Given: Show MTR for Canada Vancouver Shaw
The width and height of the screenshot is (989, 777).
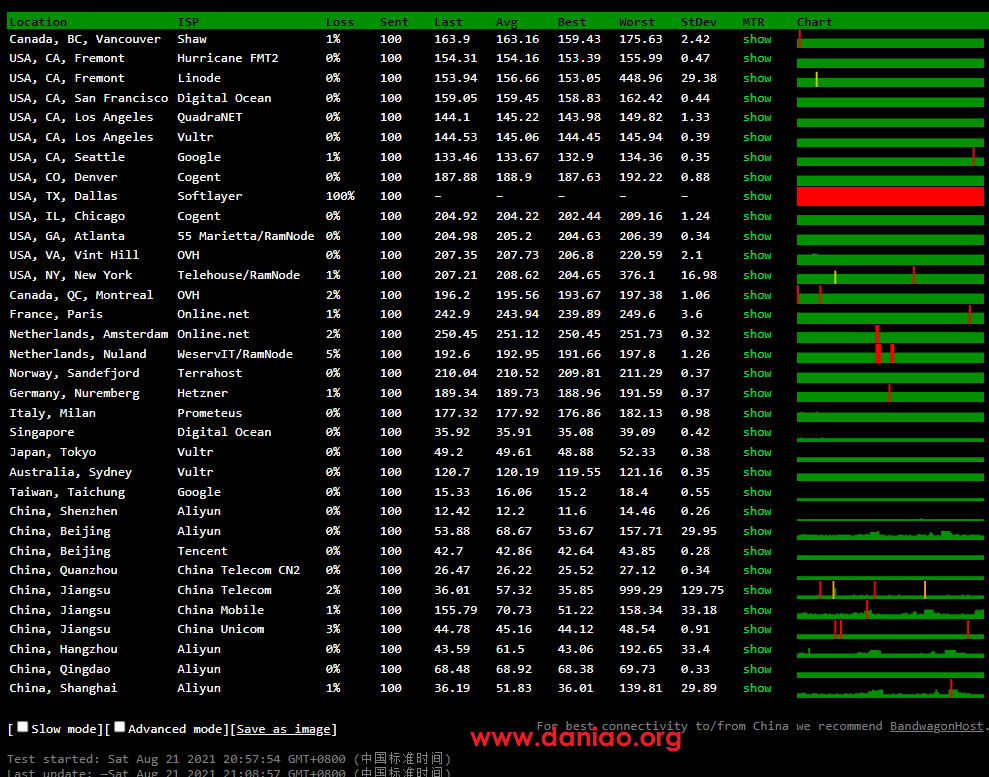Looking at the screenshot, I should pos(757,39).
